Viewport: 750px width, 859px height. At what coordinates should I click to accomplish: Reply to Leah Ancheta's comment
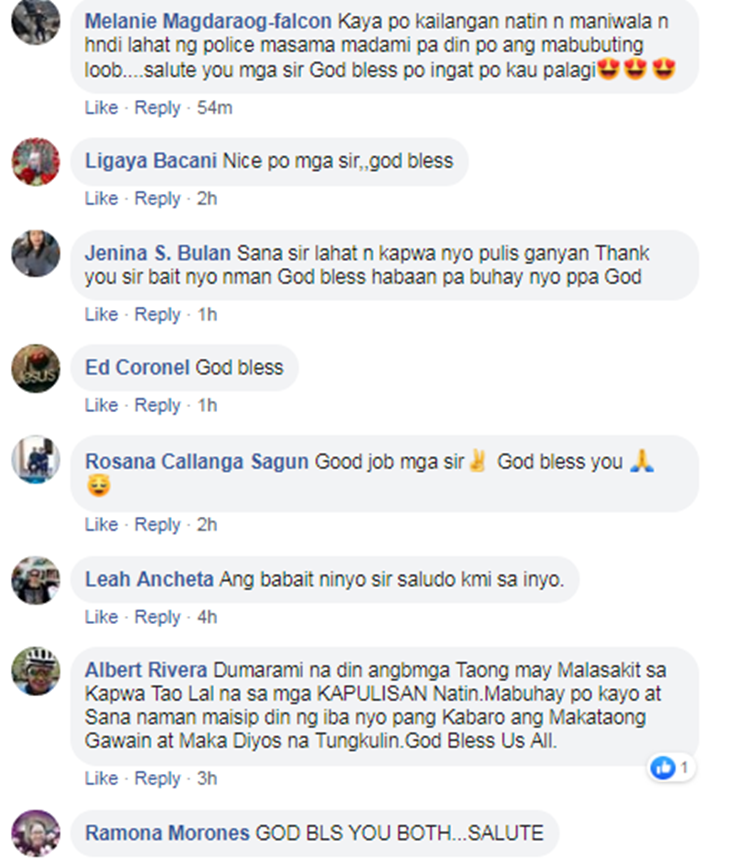pyautogui.click(x=157, y=617)
